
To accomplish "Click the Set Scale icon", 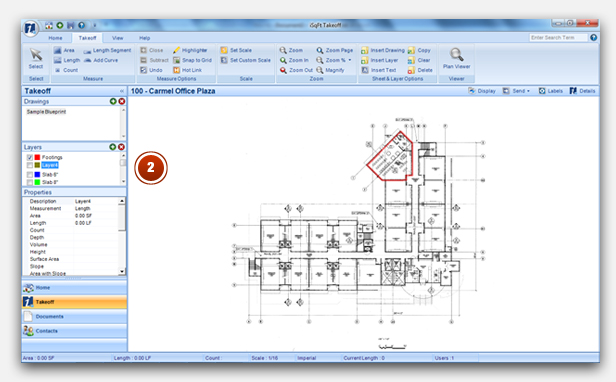I will (x=224, y=50).
